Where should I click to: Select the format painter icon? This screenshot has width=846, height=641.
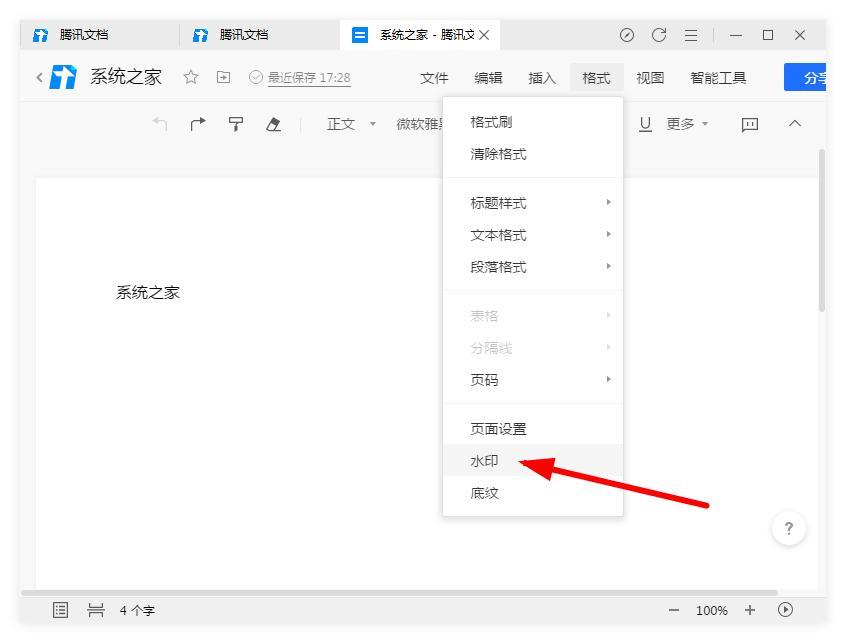(x=236, y=124)
